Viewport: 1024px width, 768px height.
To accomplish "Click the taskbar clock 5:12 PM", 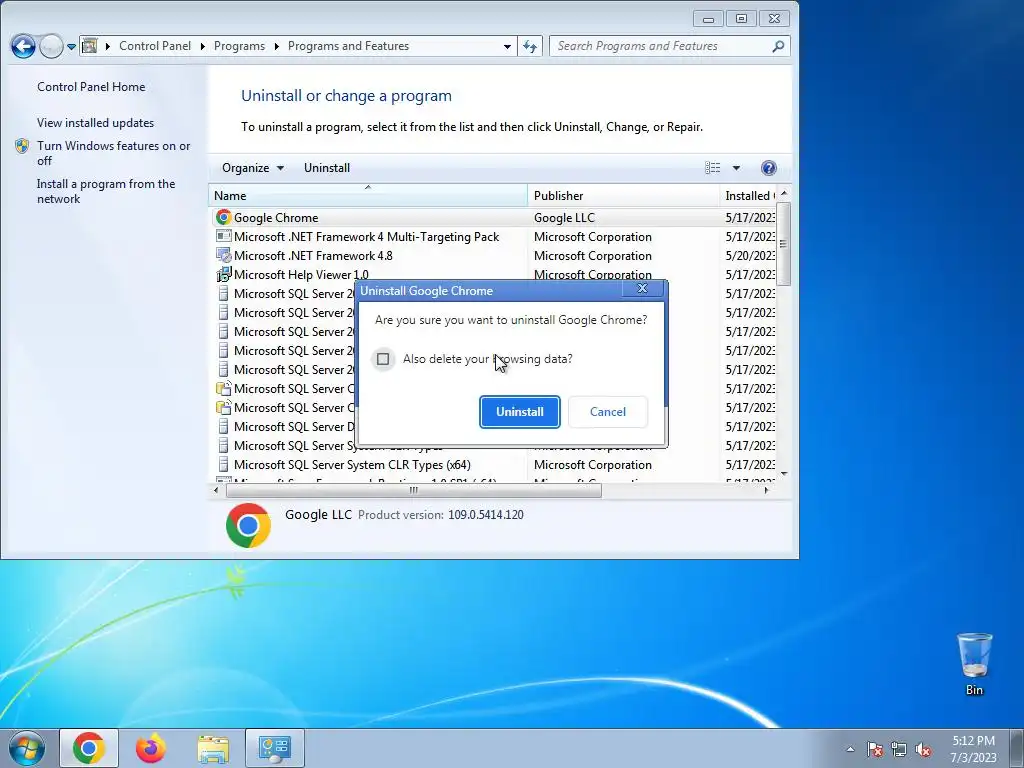I will coord(973,749).
